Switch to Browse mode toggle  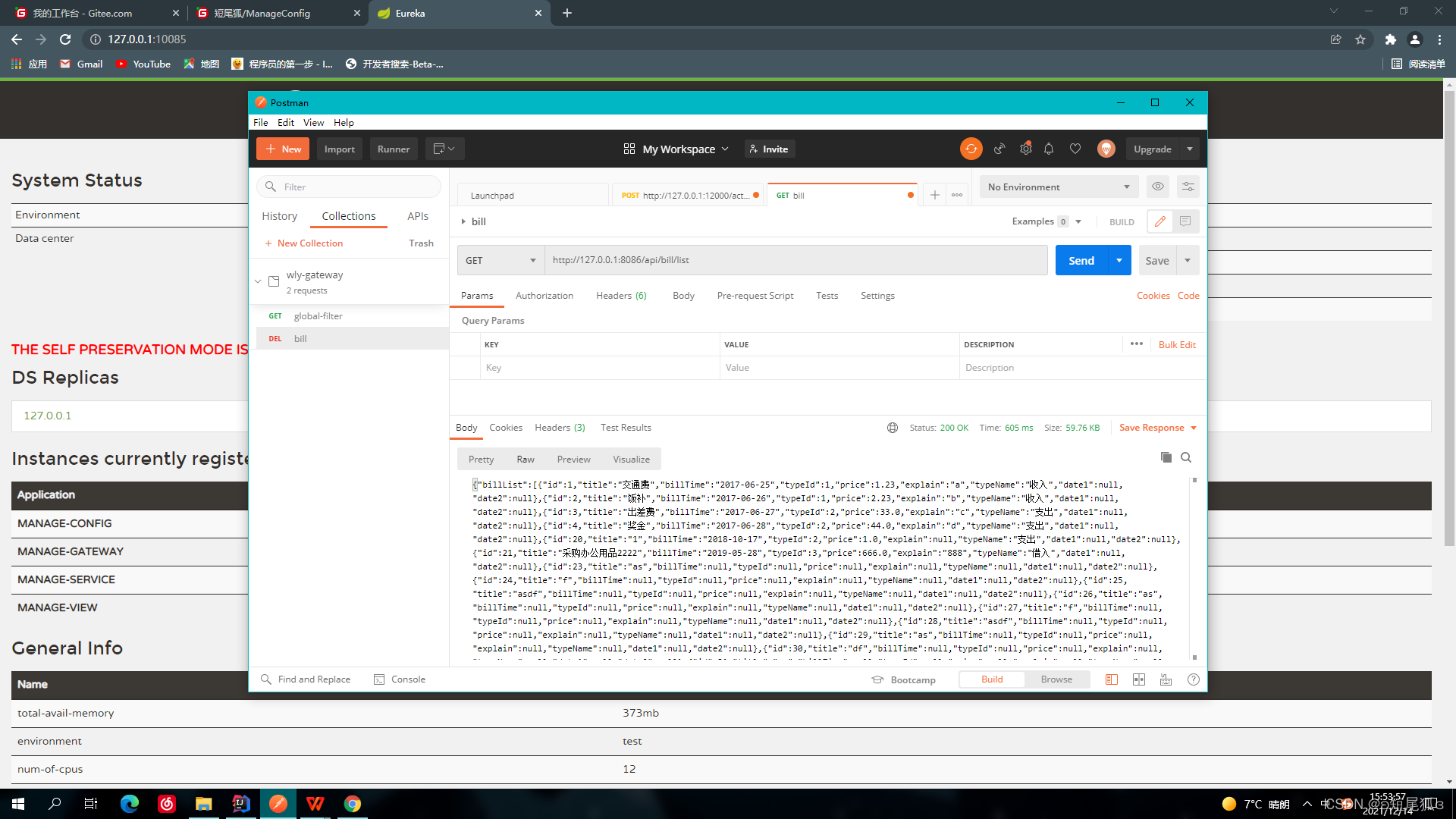(1056, 679)
